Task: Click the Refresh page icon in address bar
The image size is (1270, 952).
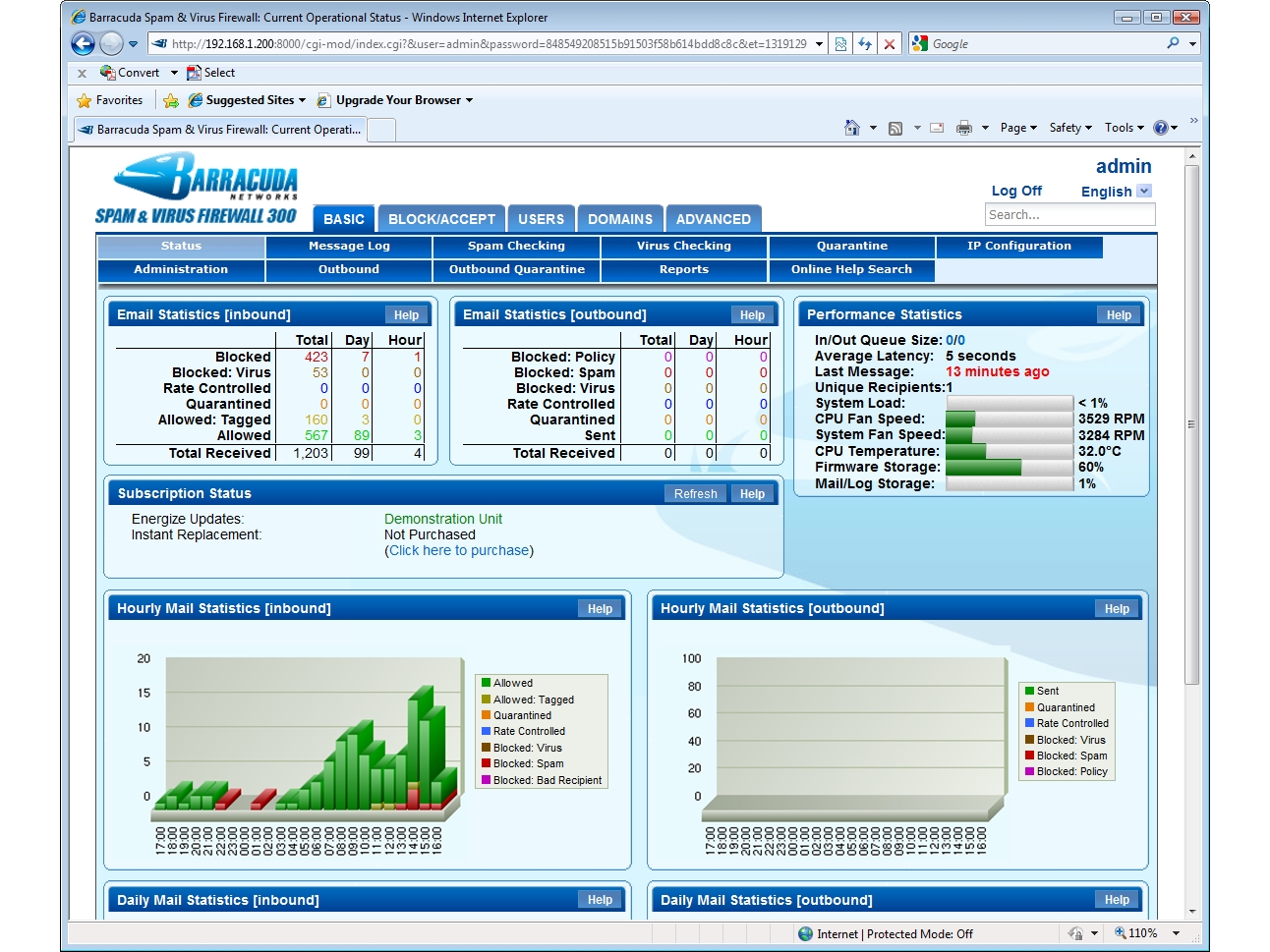Action: pos(865,44)
